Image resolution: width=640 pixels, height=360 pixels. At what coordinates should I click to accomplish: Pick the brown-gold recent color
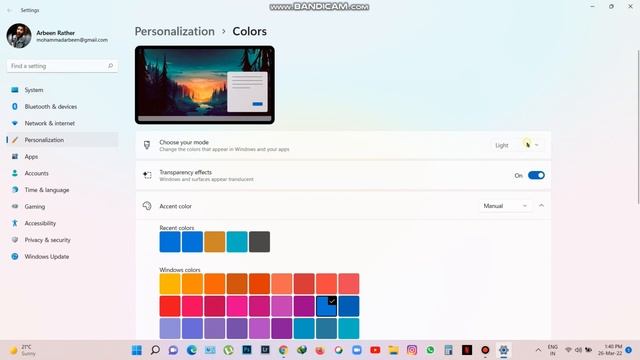coord(215,242)
